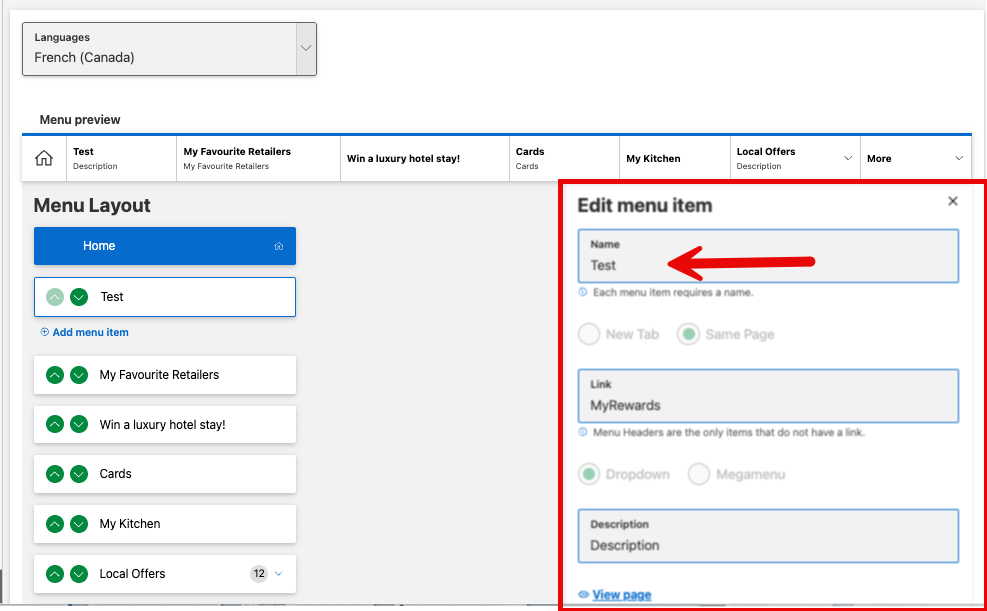This screenshot has width=987, height=611.
Task: Select My Favourite Retailers layout row
Action: click(165, 375)
